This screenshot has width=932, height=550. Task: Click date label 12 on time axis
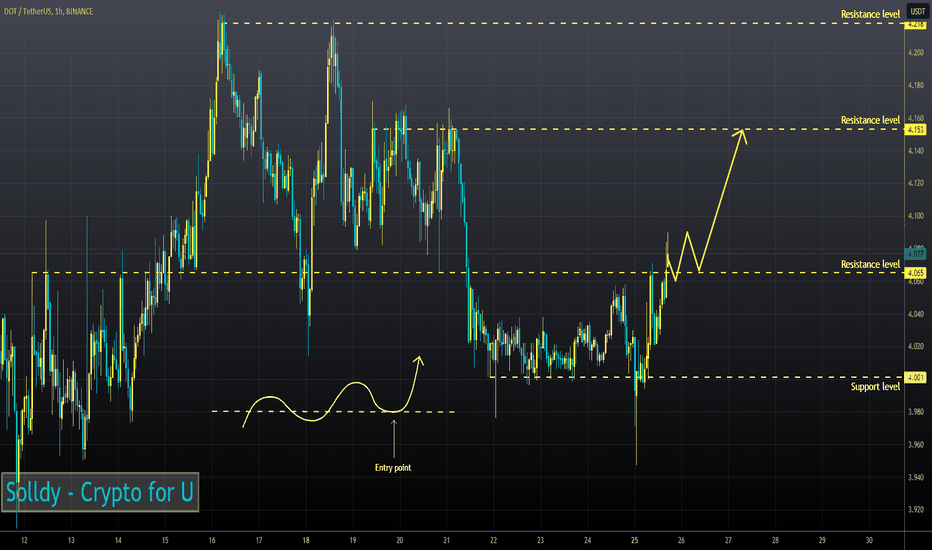coord(24,540)
